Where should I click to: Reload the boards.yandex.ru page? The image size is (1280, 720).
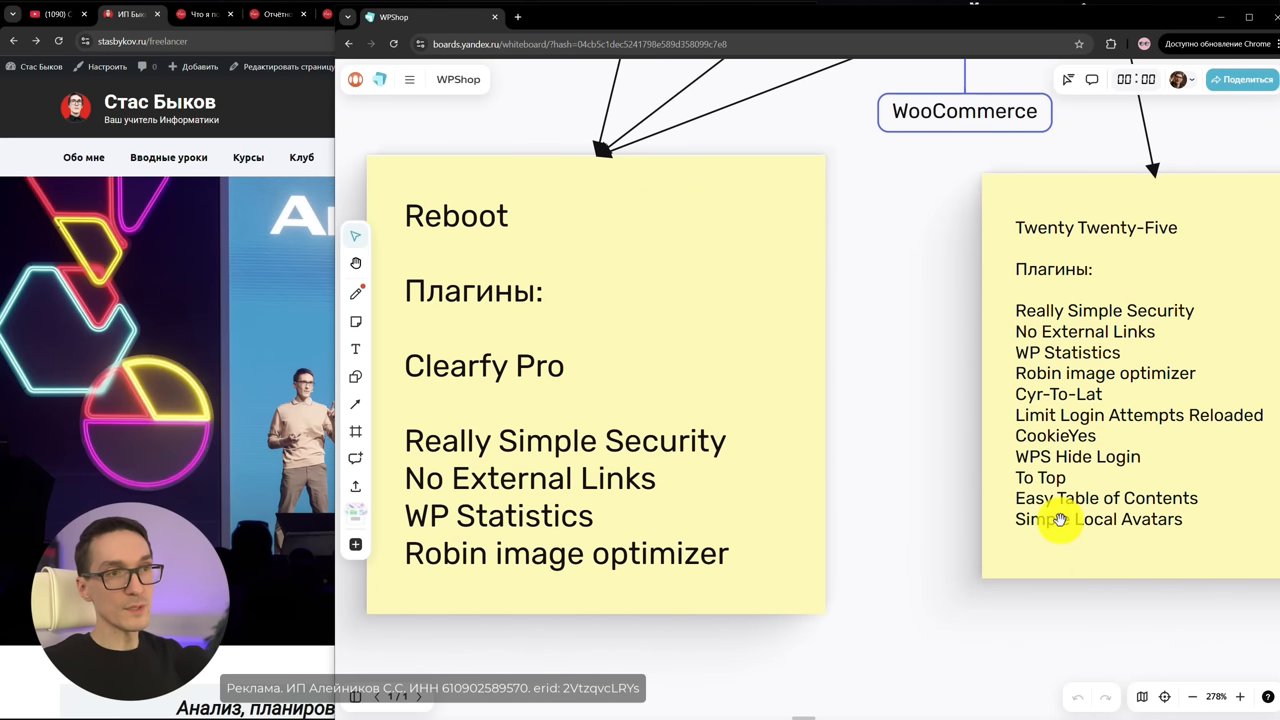[393, 44]
